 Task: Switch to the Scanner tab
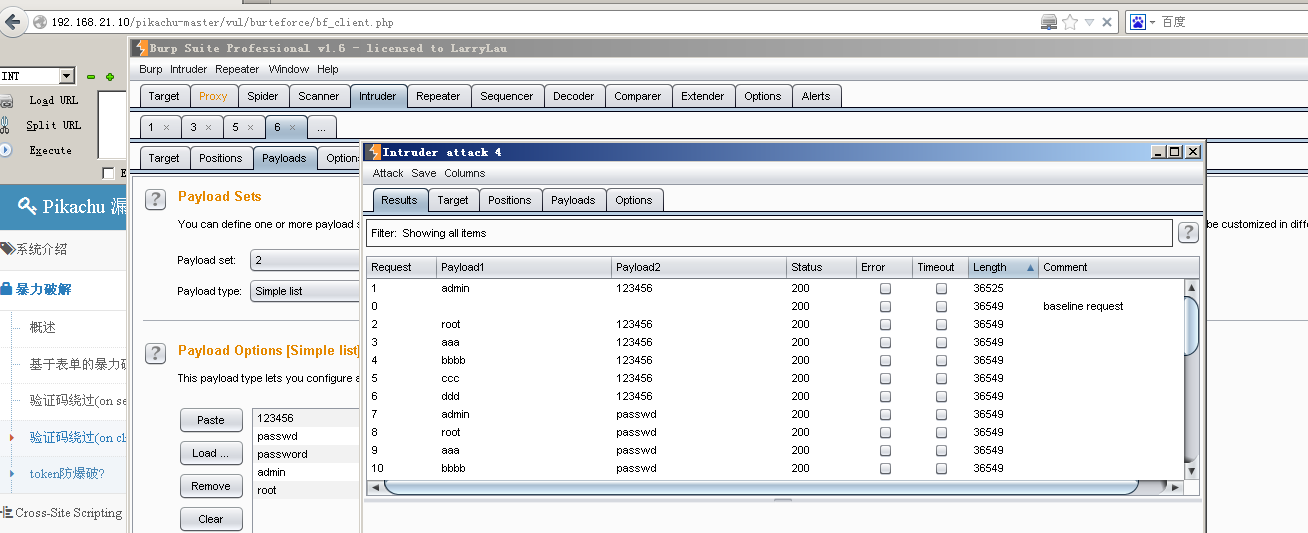click(319, 96)
